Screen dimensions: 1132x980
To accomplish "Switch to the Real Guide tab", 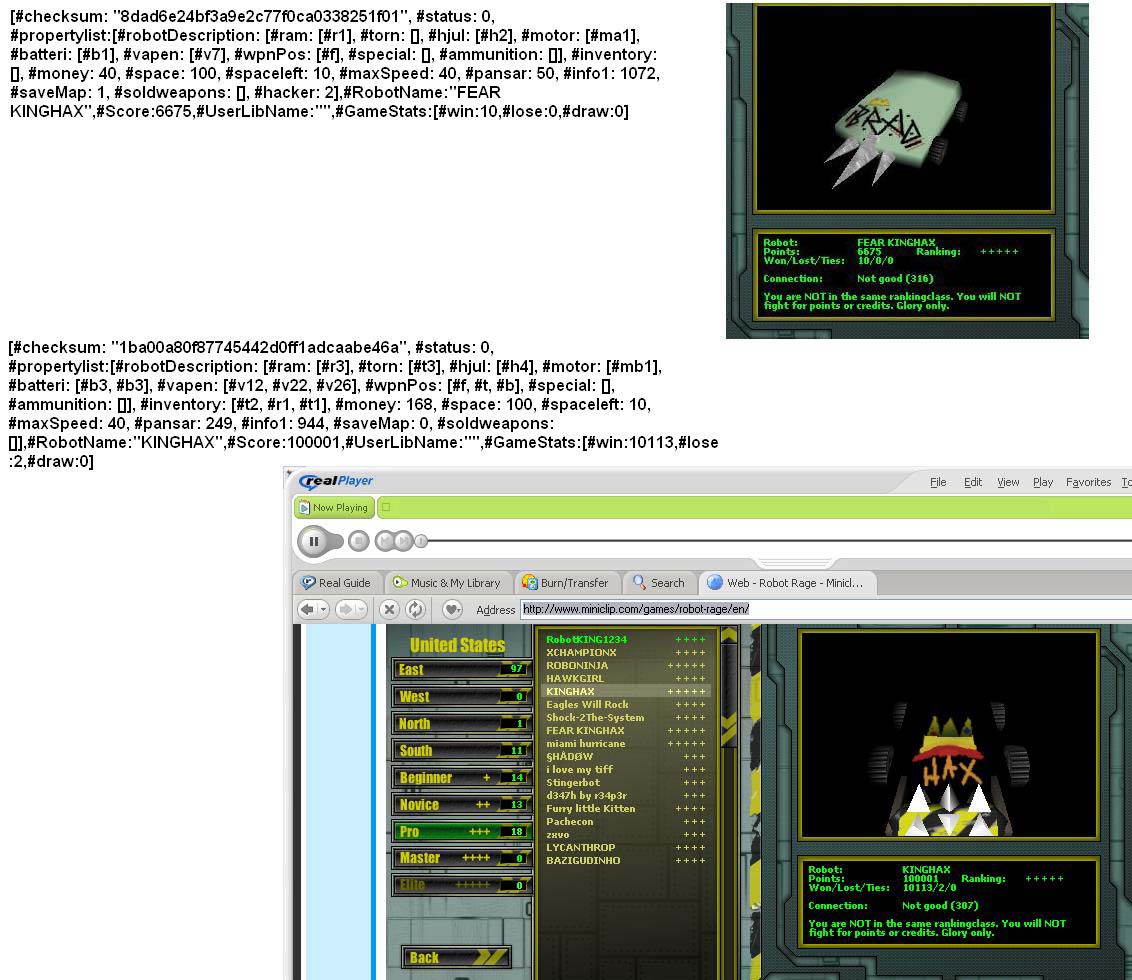I will [336, 583].
